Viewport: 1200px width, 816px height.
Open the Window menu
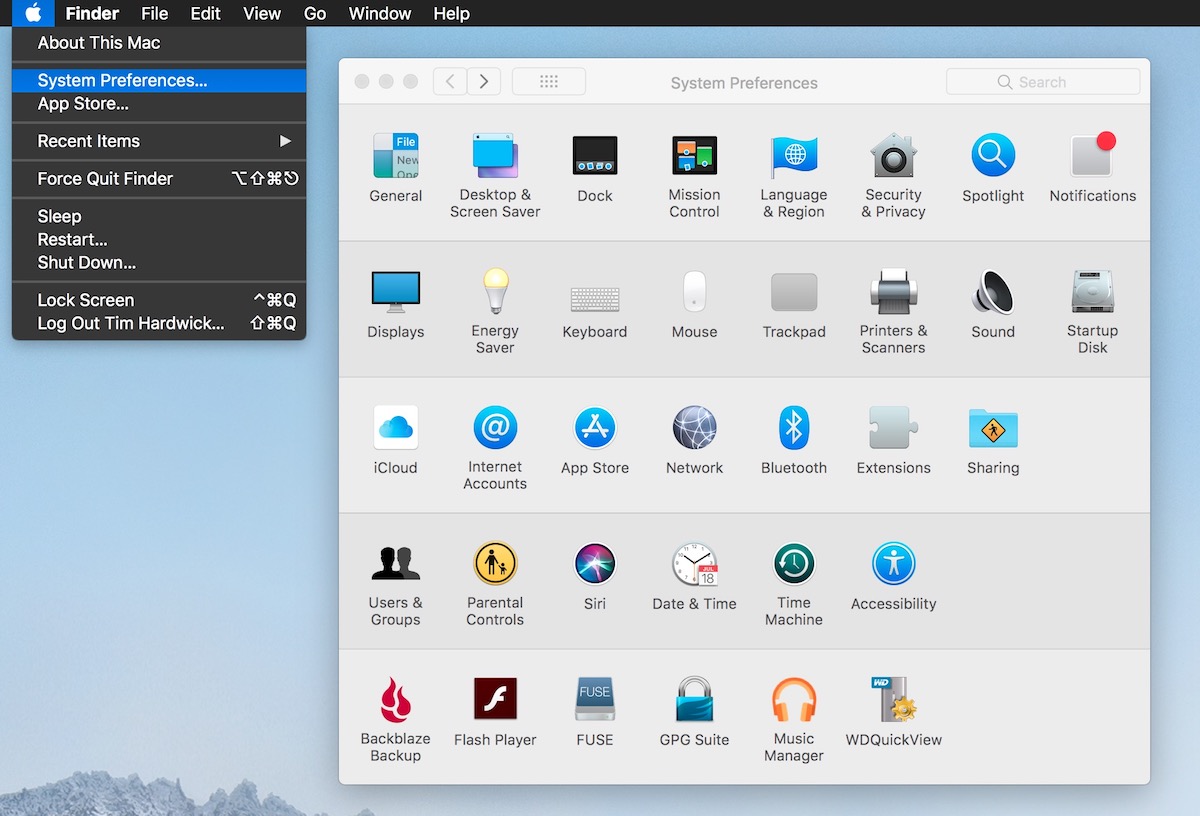click(x=379, y=13)
